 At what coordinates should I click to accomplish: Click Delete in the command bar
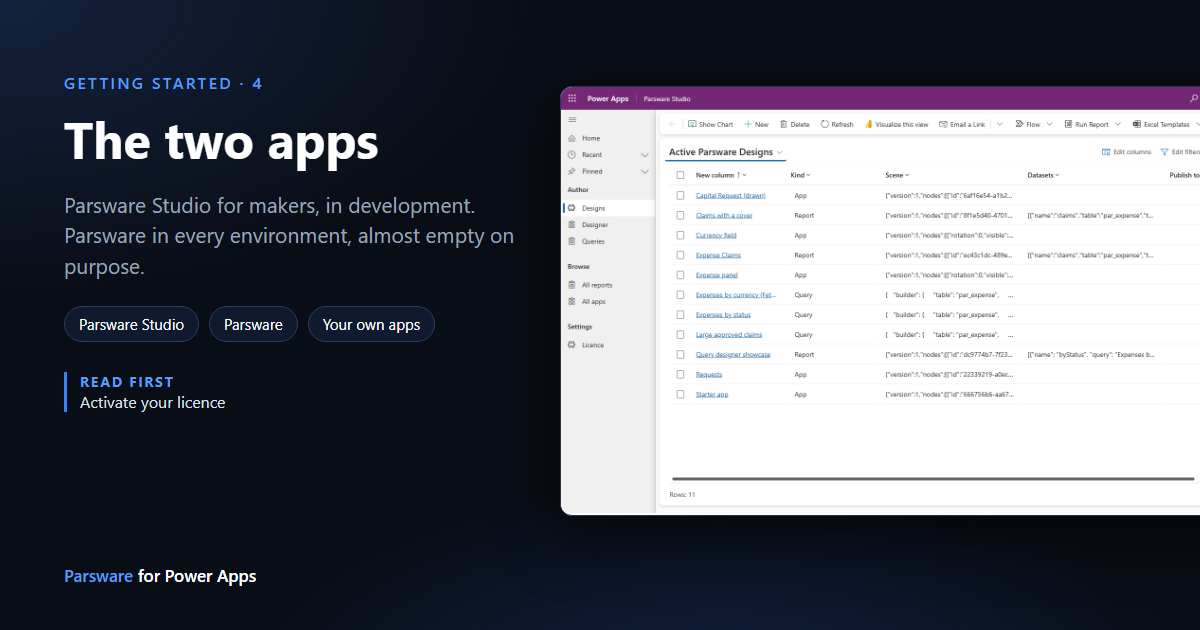795,124
